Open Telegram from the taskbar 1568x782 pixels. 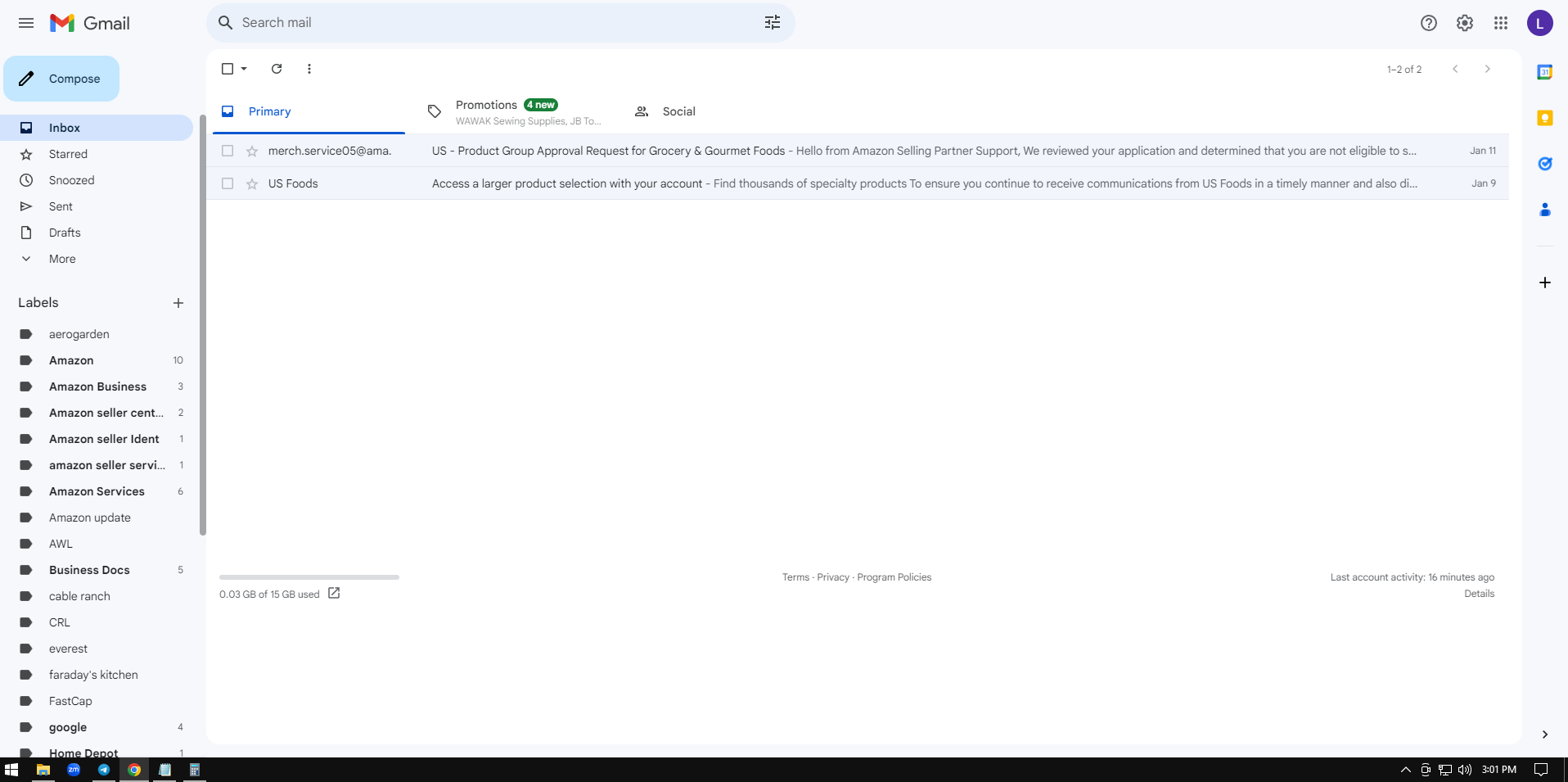(104, 770)
